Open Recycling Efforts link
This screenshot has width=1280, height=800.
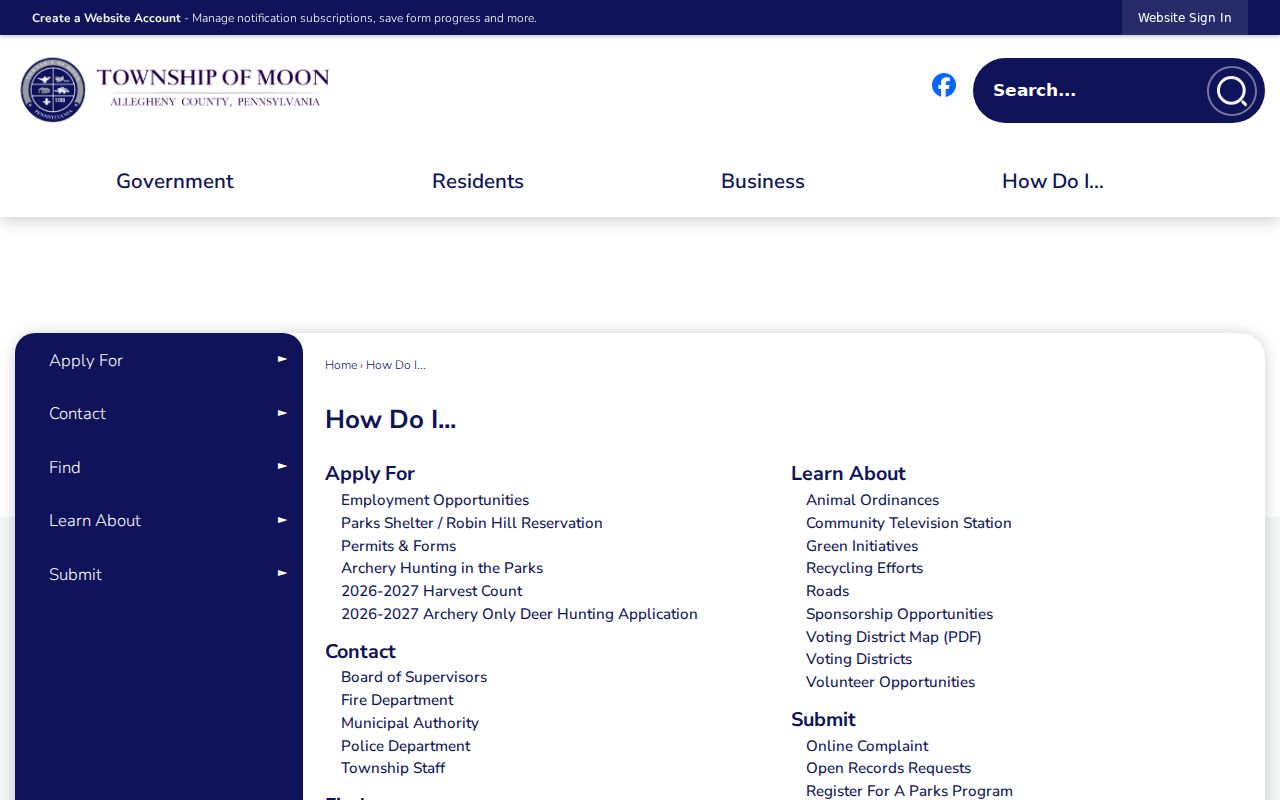[865, 568]
